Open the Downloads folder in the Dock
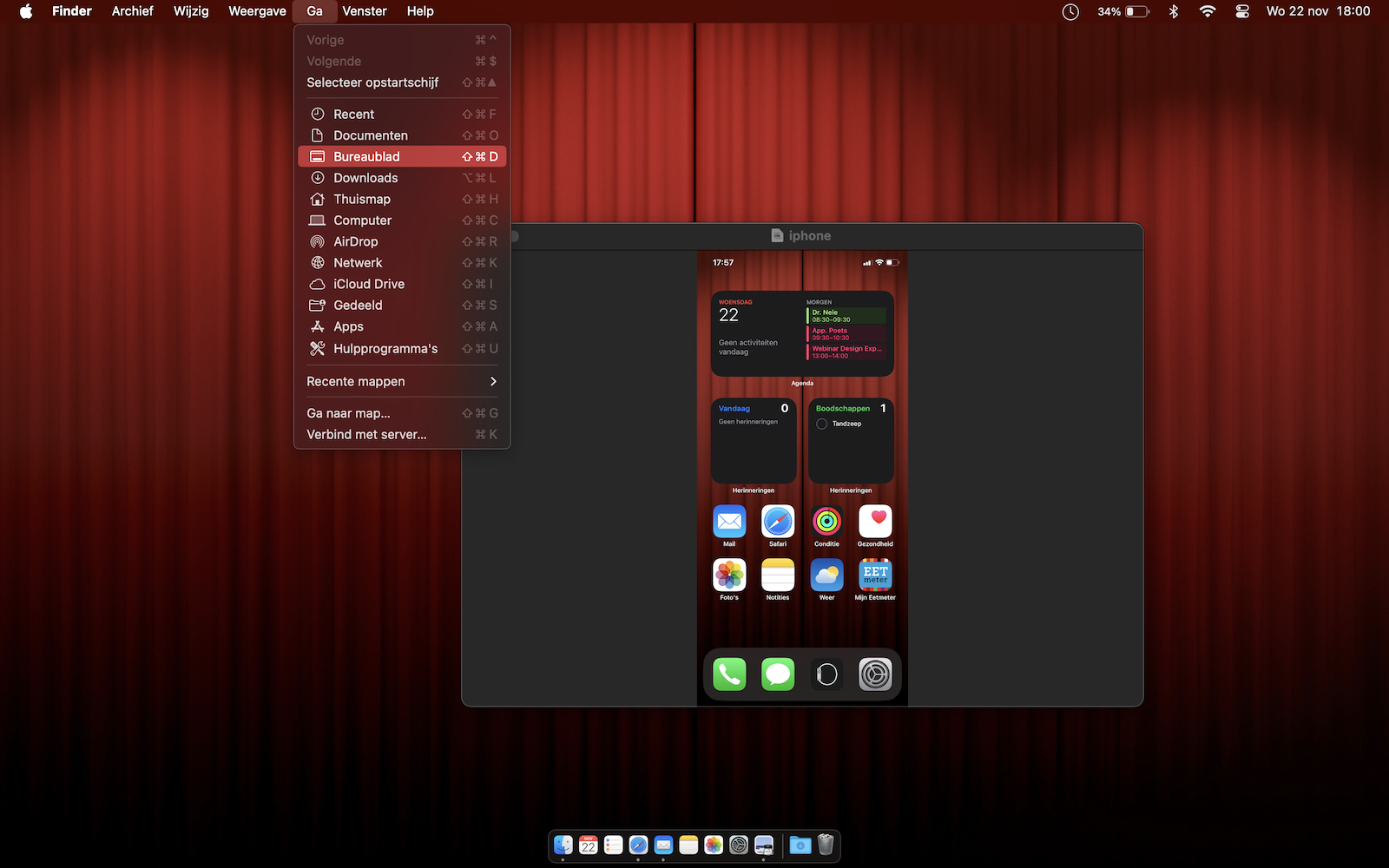Image resolution: width=1389 pixels, height=868 pixels. pos(800,845)
